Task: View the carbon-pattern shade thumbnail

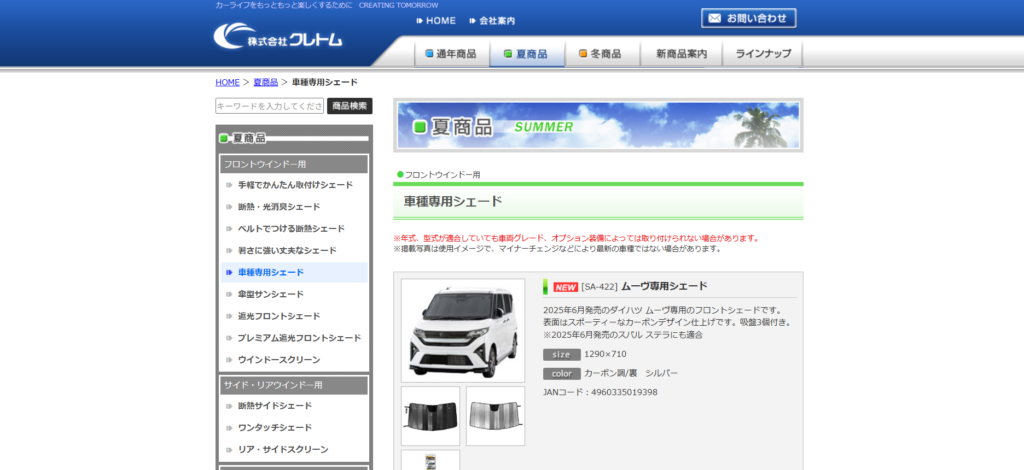Action: 431,416
